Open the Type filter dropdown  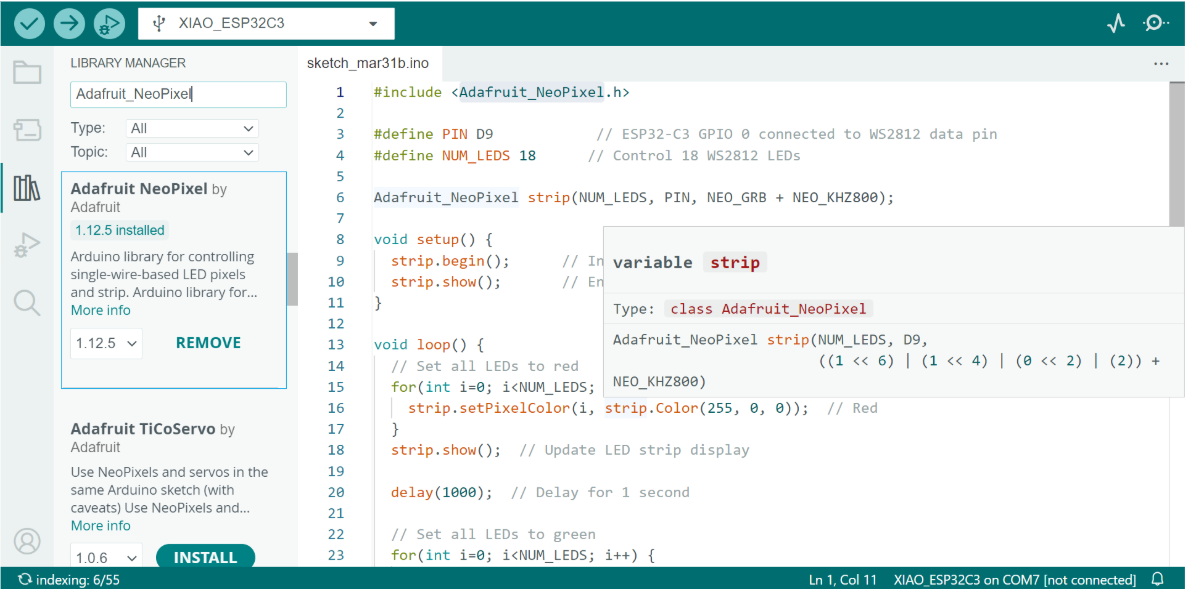[x=193, y=129]
